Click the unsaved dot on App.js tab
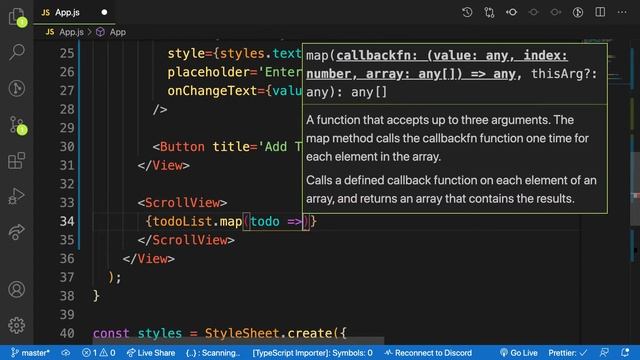This screenshot has width=640, height=360. coord(104,12)
